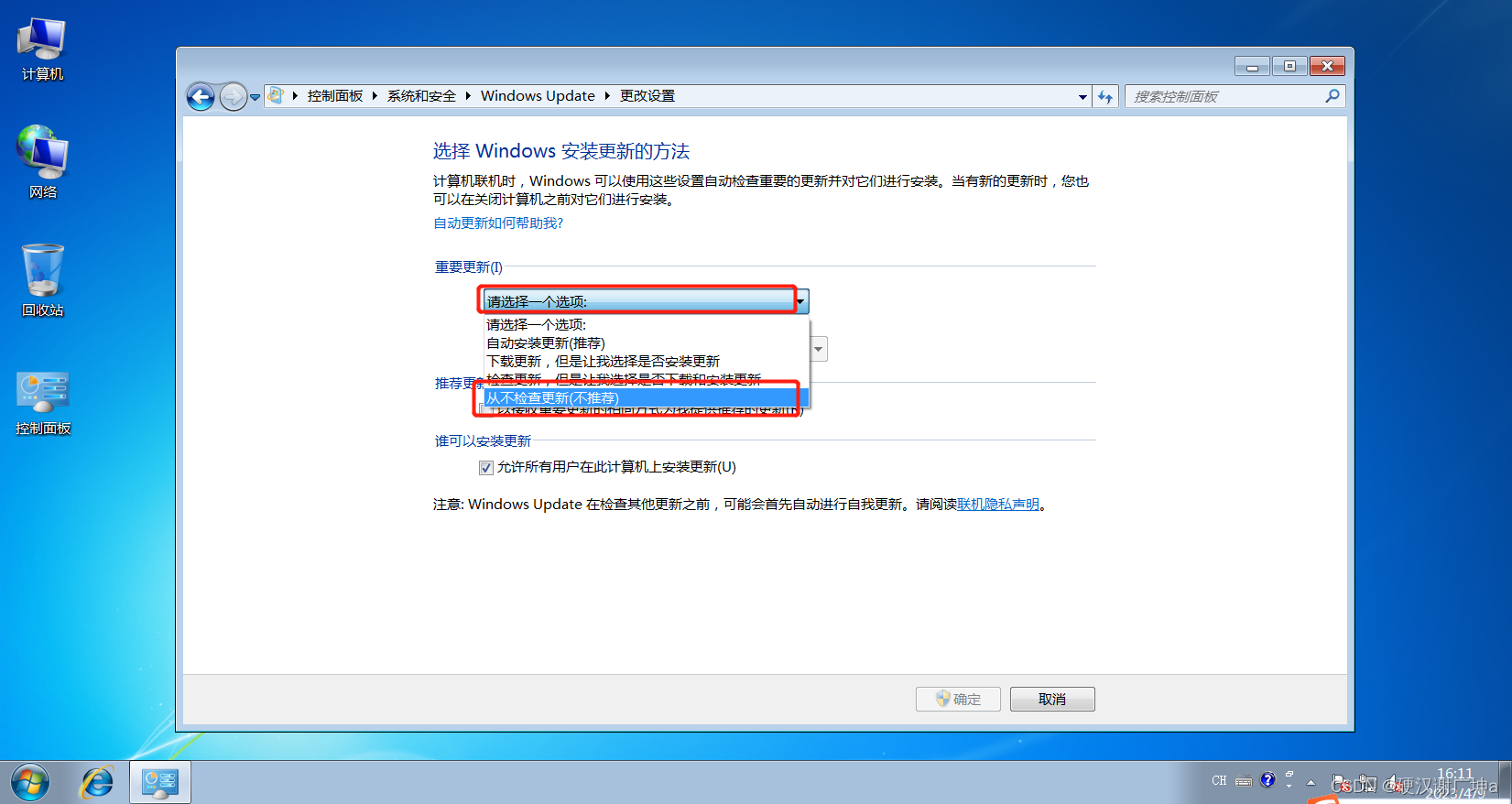1512x804 pixels.
Task: Open recent pages dropdown next to forward arrow
Action: pos(256,96)
